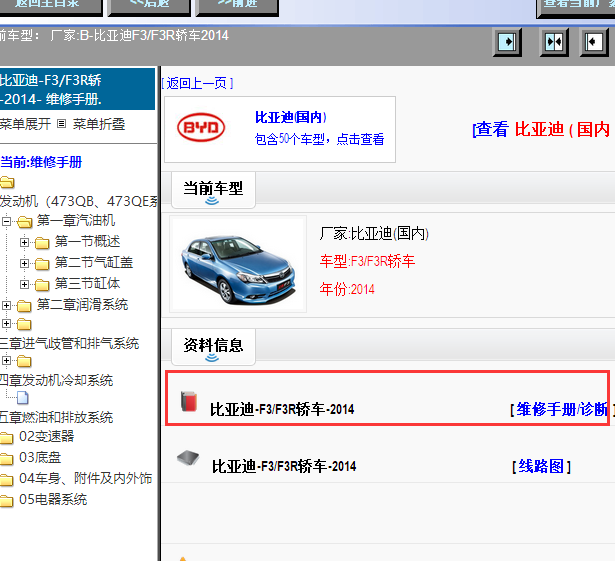This screenshot has width=615, height=561.
Task: Select 四章发动机冷却系统 tree label
Action: 56,380
